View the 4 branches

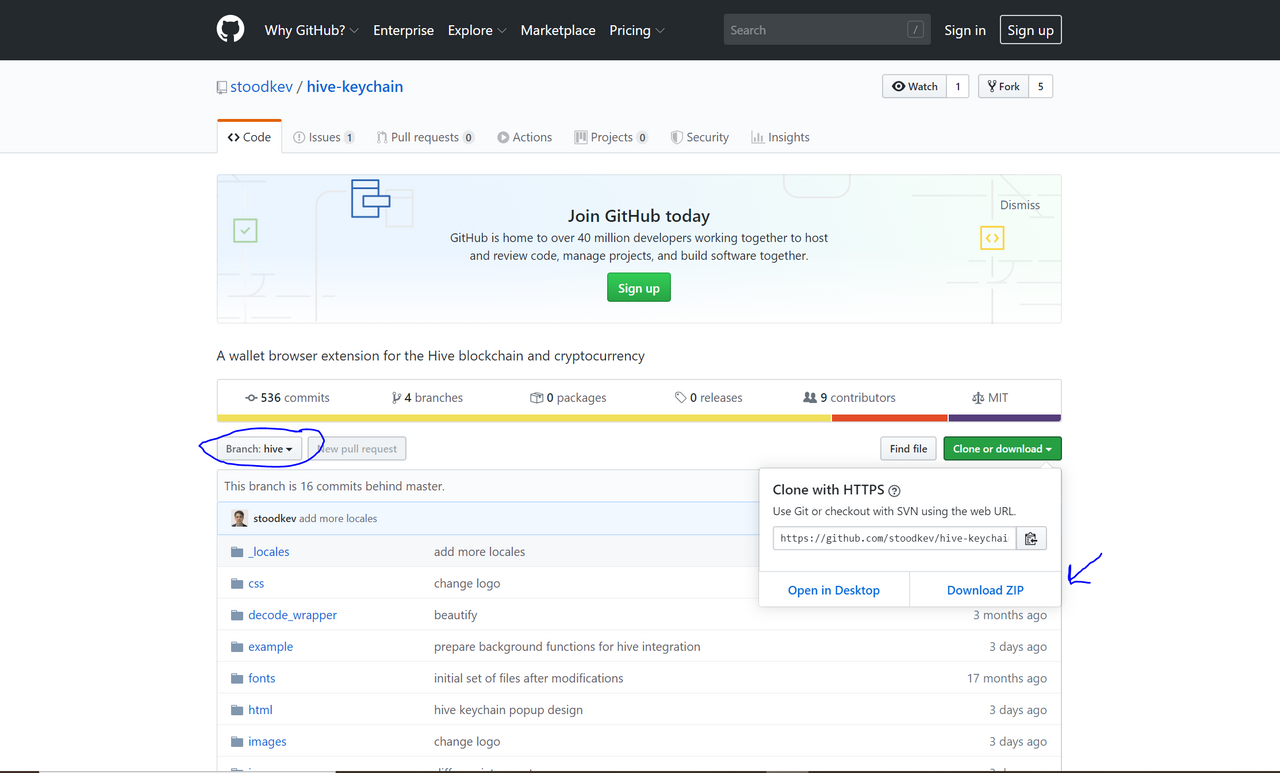tap(428, 397)
